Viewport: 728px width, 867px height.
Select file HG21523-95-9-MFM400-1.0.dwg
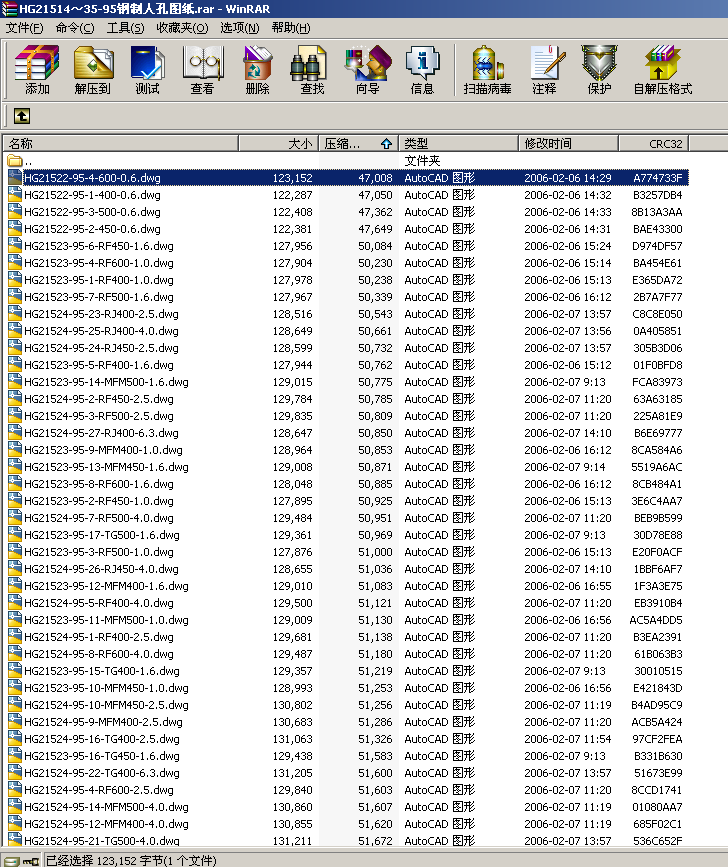[103, 450]
